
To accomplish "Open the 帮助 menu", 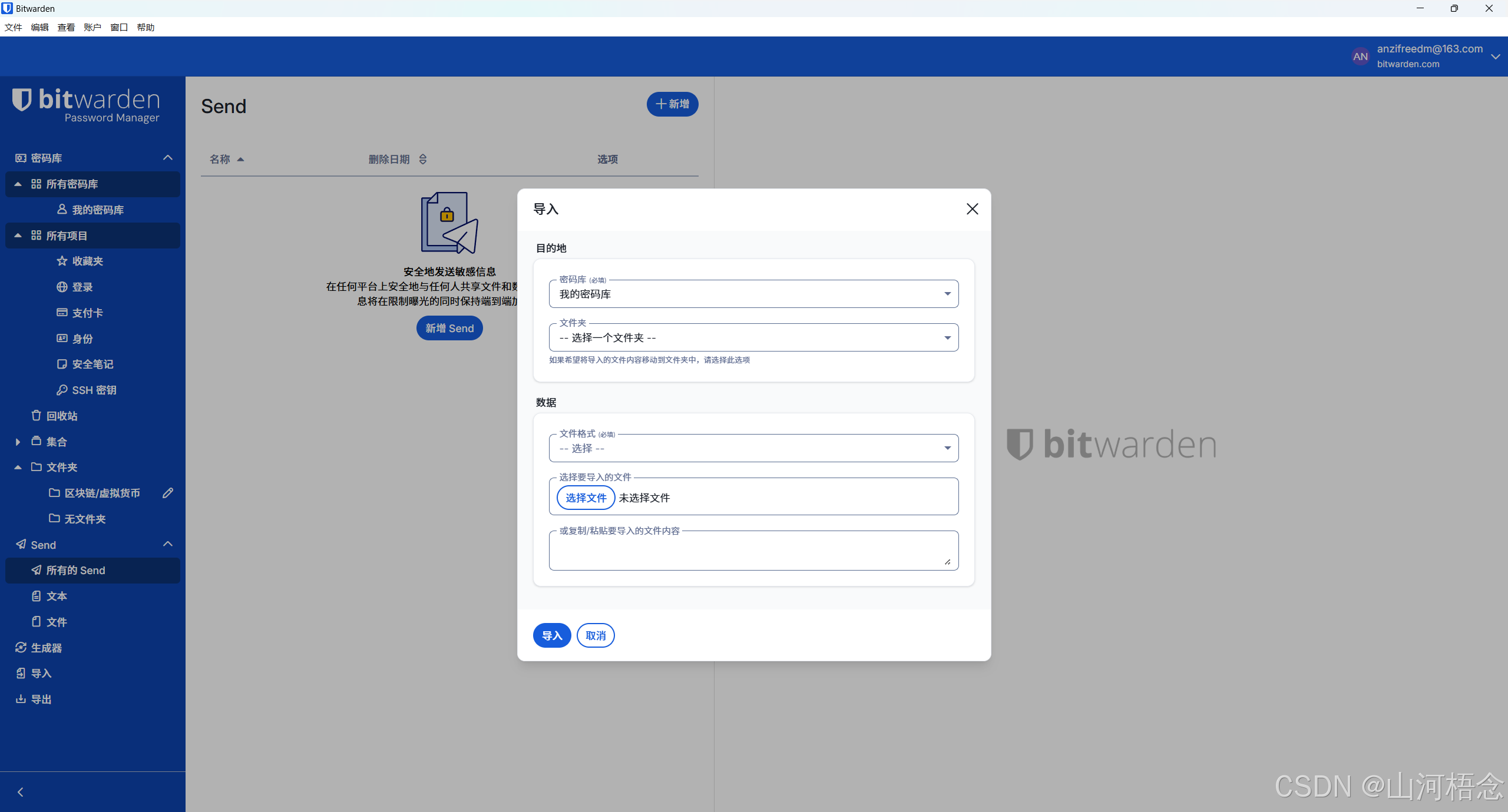I will tap(145, 27).
